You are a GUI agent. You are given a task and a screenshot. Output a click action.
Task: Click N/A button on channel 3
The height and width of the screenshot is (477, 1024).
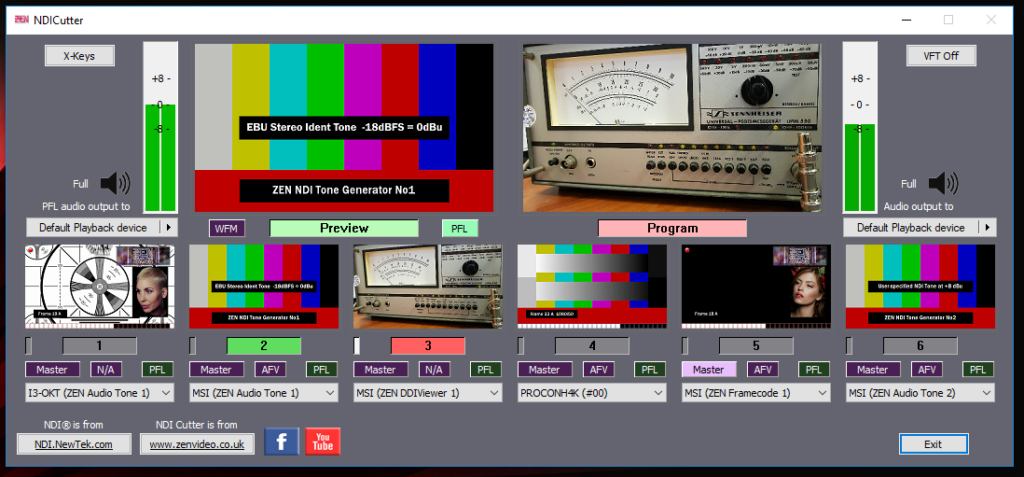pyautogui.click(x=434, y=369)
